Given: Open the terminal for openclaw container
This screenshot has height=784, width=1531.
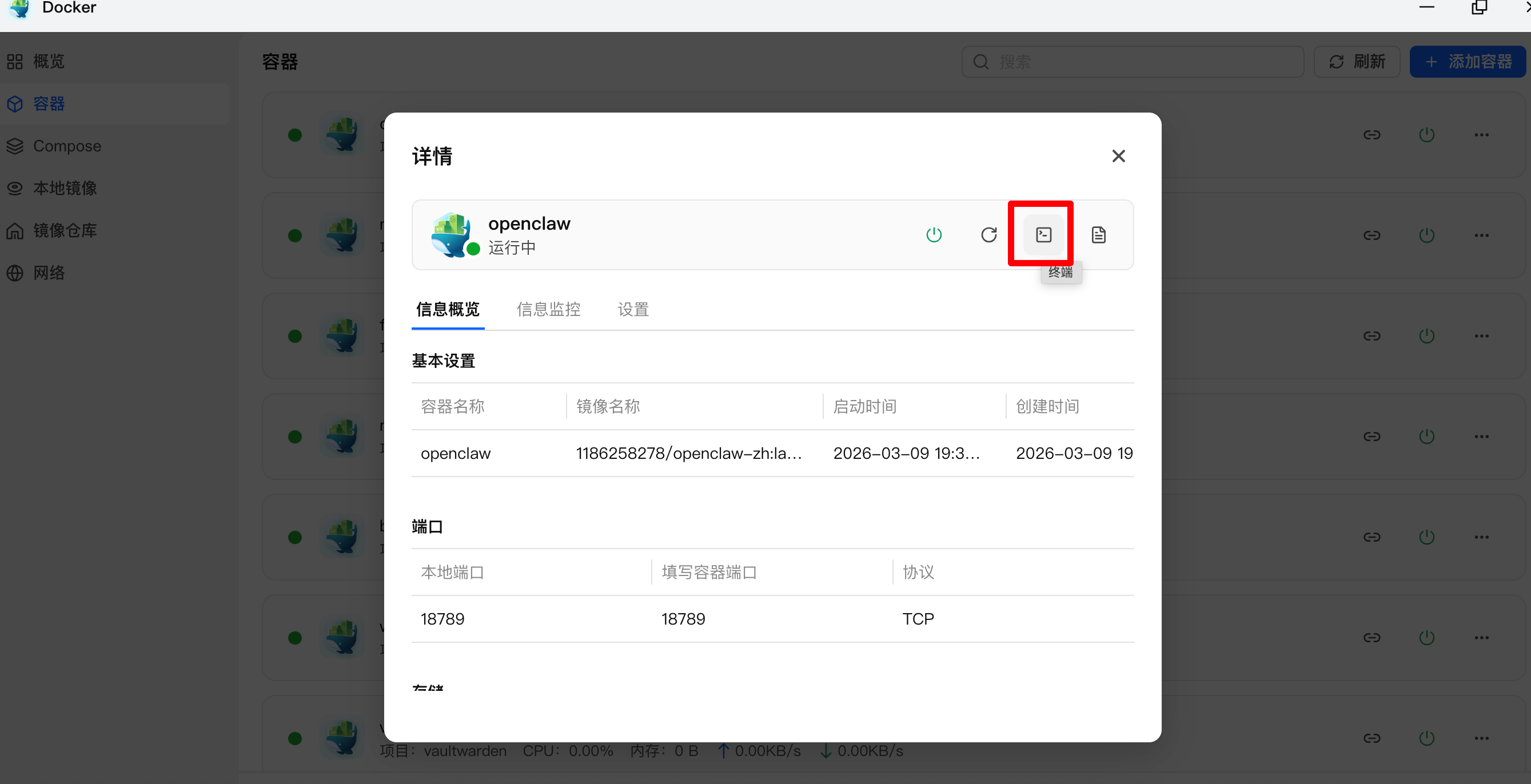Looking at the screenshot, I should point(1043,235).
